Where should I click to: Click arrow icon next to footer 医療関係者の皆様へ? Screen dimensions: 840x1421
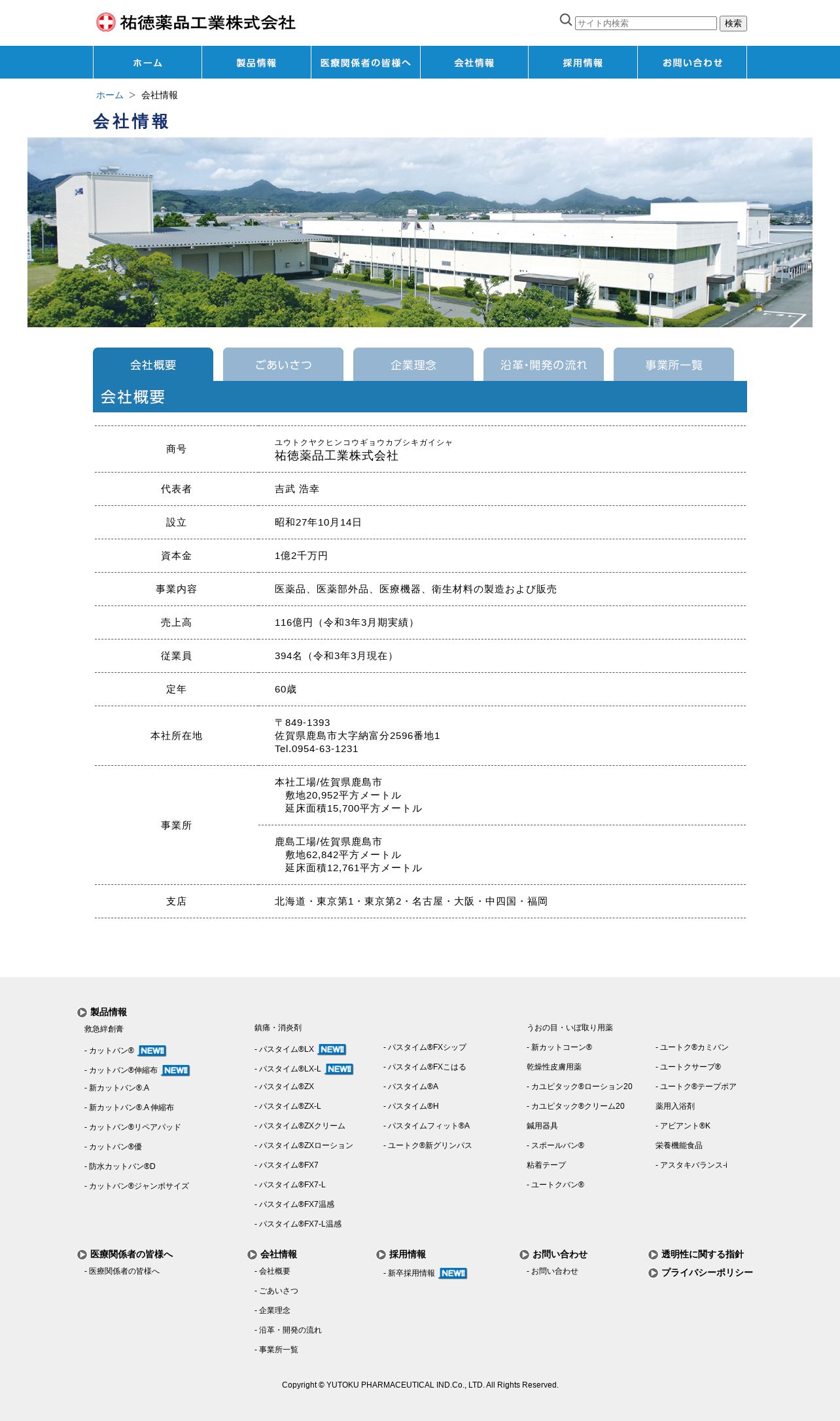click(x=82, y=1255)
